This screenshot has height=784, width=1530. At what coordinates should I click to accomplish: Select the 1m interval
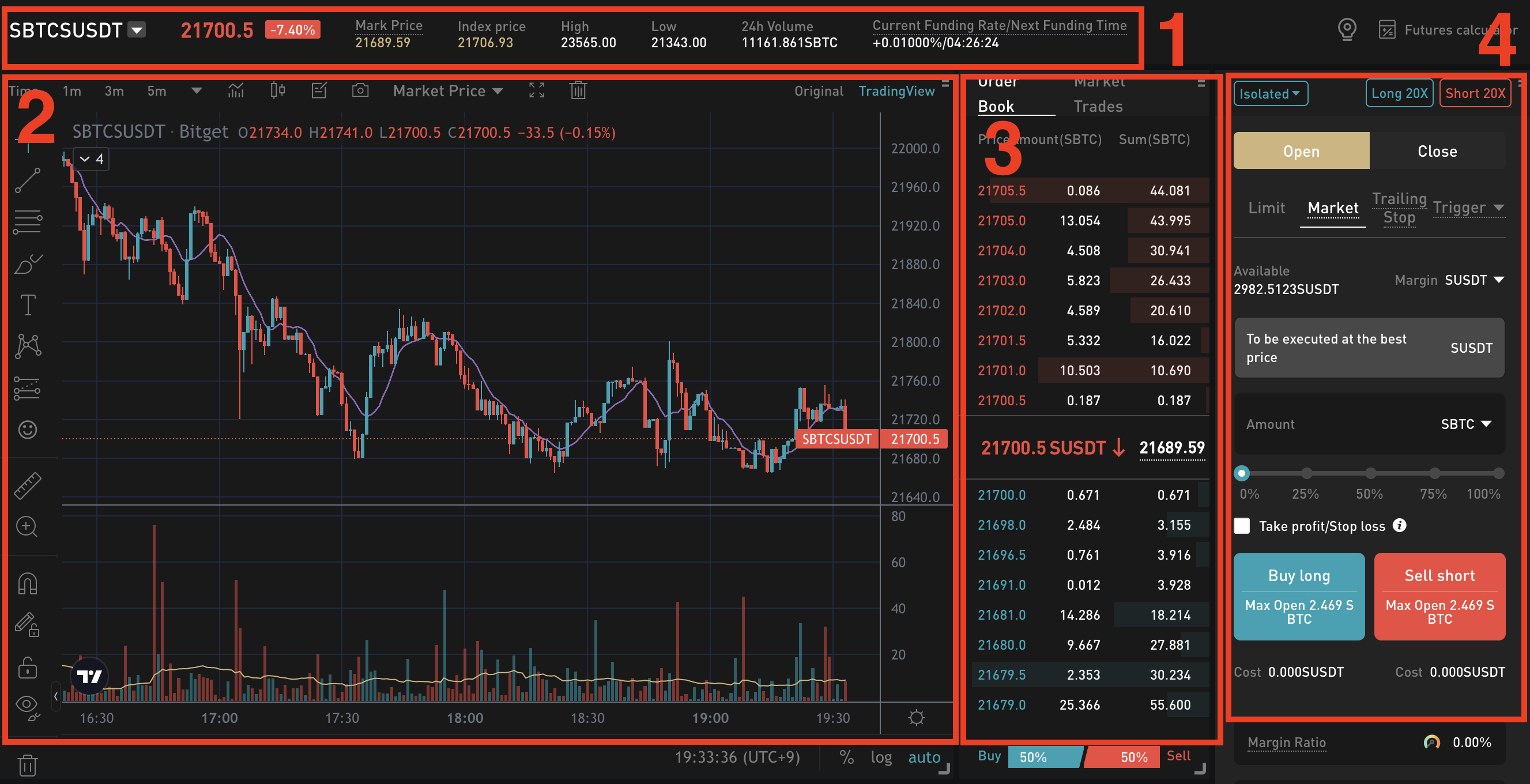point(72,91)
